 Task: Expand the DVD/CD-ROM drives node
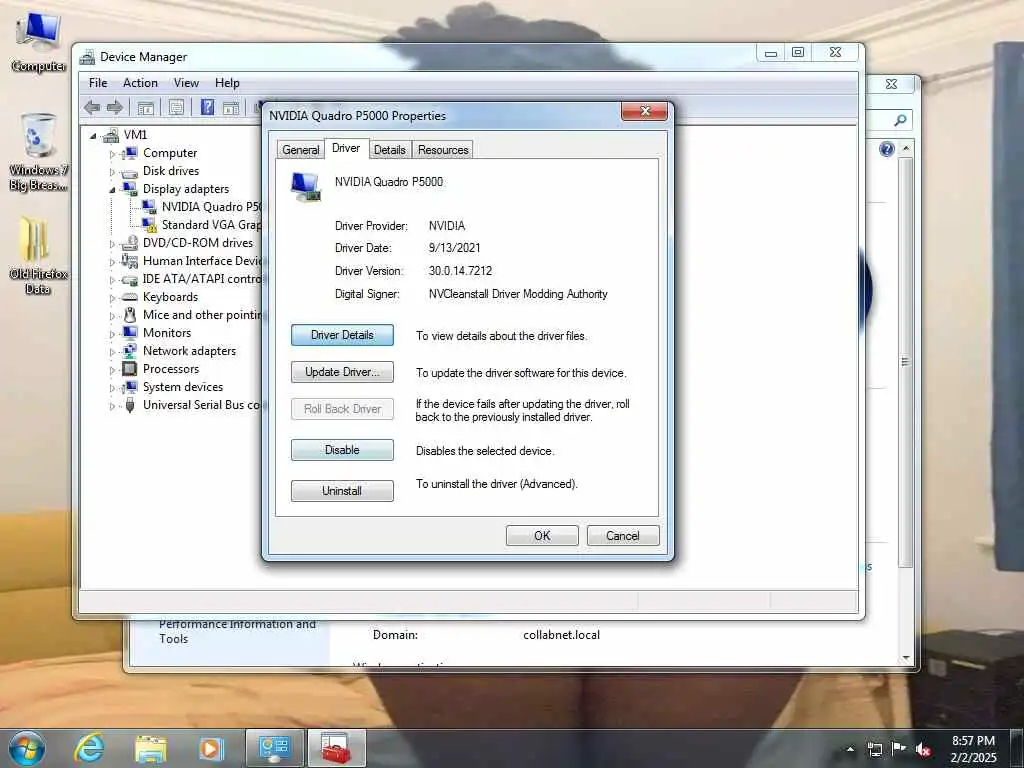coord(112,244)
